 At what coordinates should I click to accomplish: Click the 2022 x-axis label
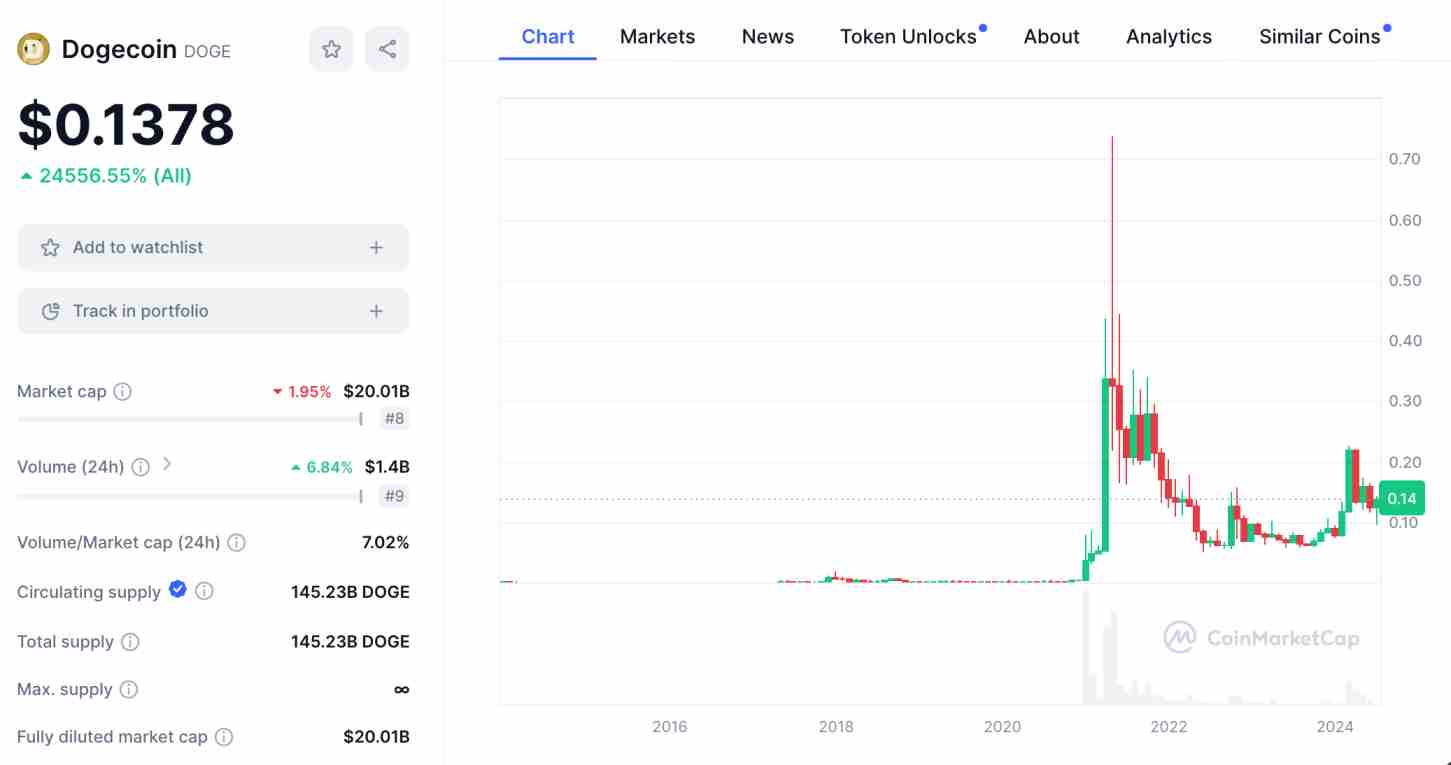(1169, 727)
